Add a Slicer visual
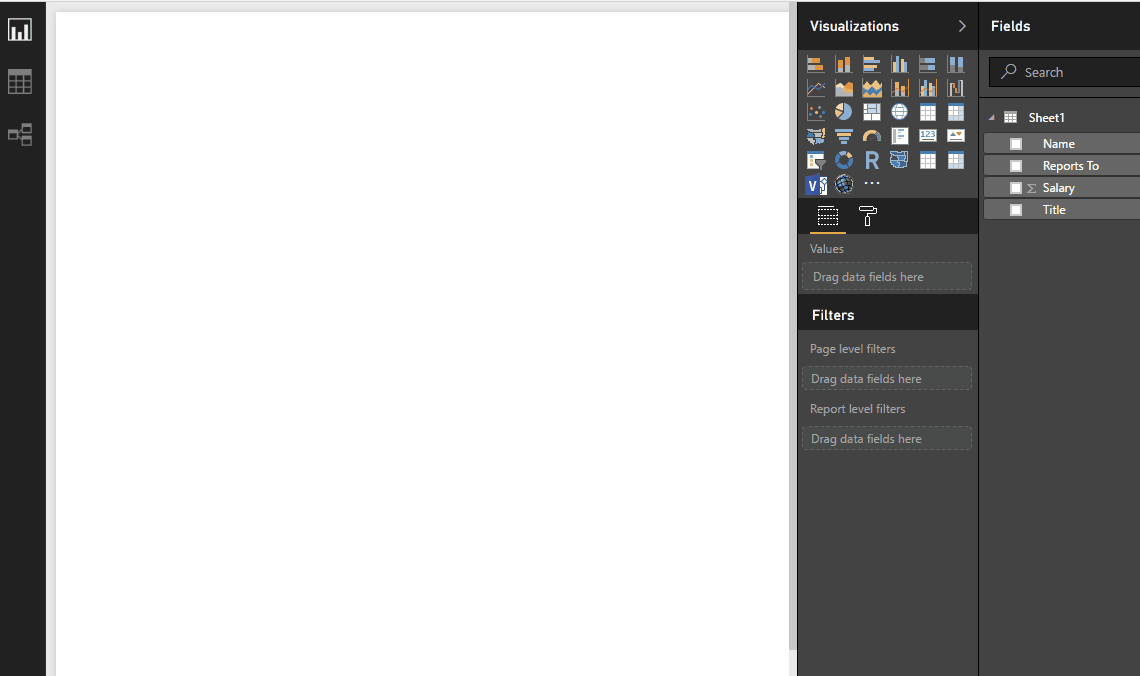 [816, 161]
